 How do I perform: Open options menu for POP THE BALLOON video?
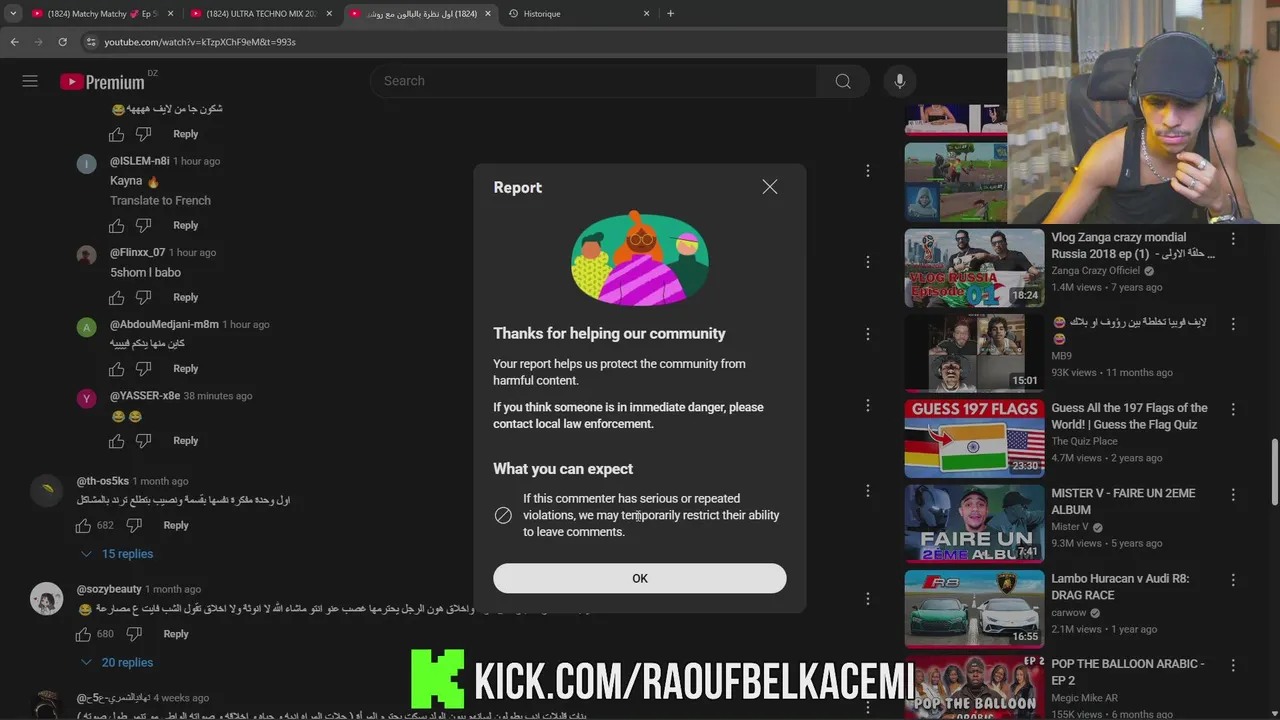click(x=1233, y=665)
